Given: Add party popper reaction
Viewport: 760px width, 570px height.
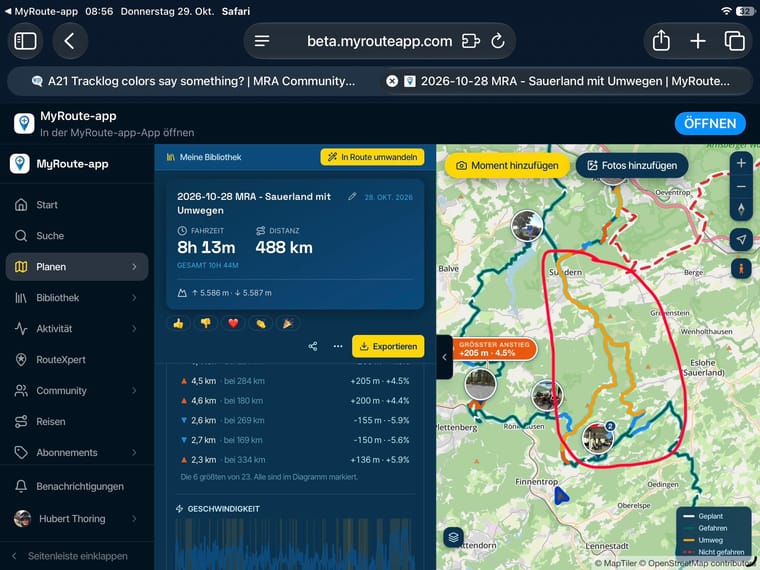Looking at the screenshot, I should [x=288, y=323].
